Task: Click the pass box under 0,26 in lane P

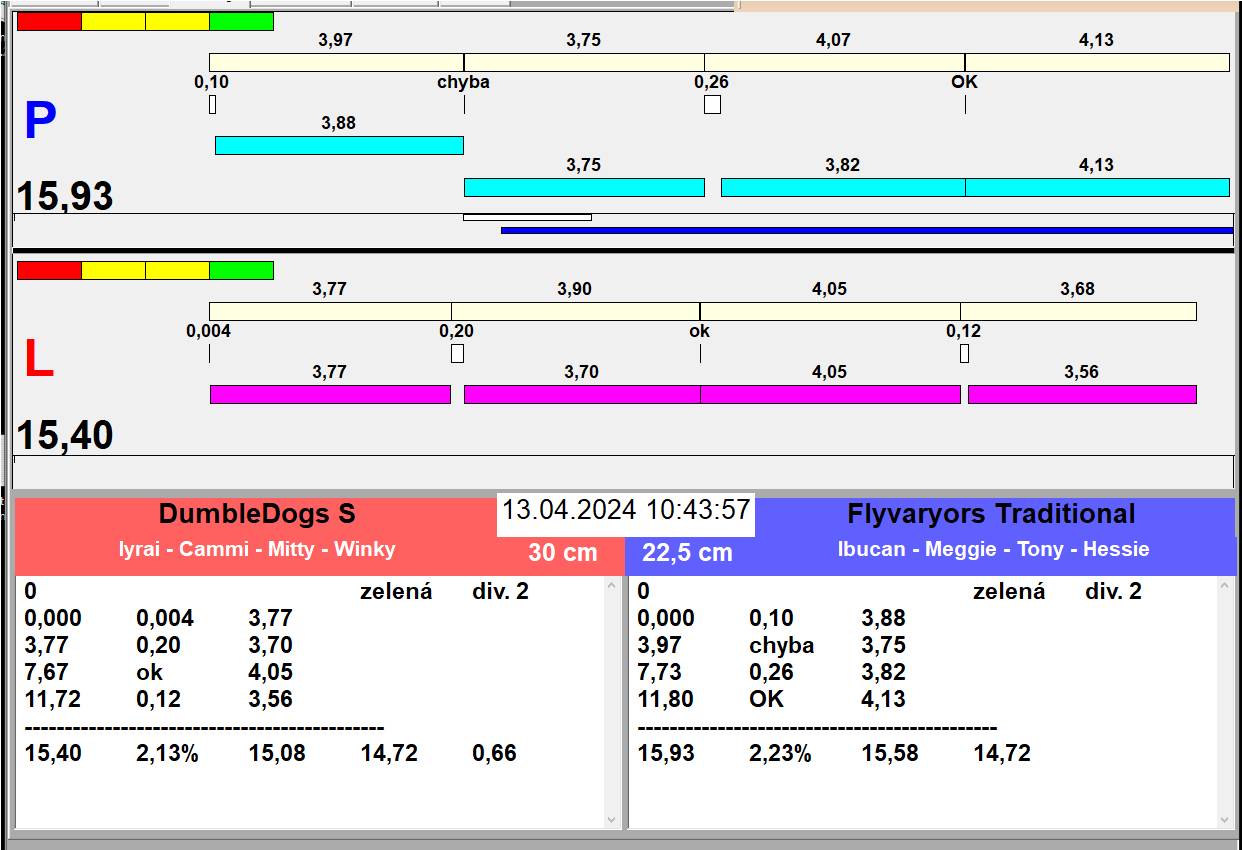Action: point(712,104)
